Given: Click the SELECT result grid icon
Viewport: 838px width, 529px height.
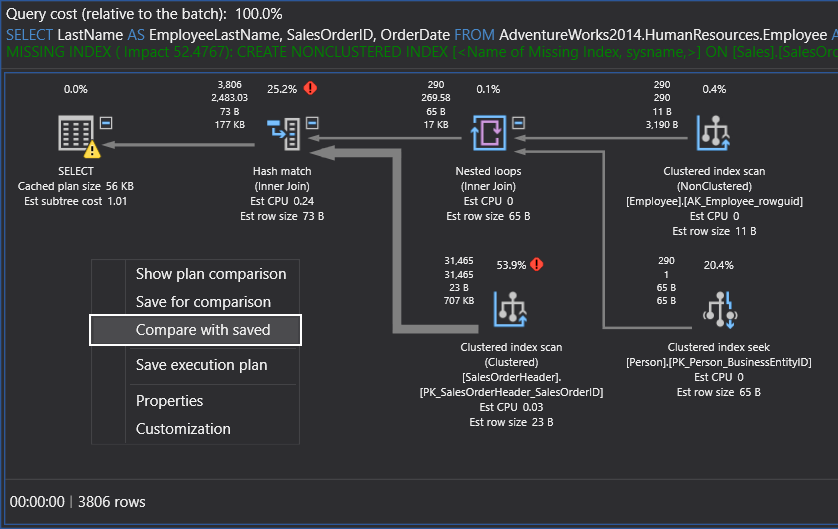Looking at the screenshot, I should click(x=75, y=133).
